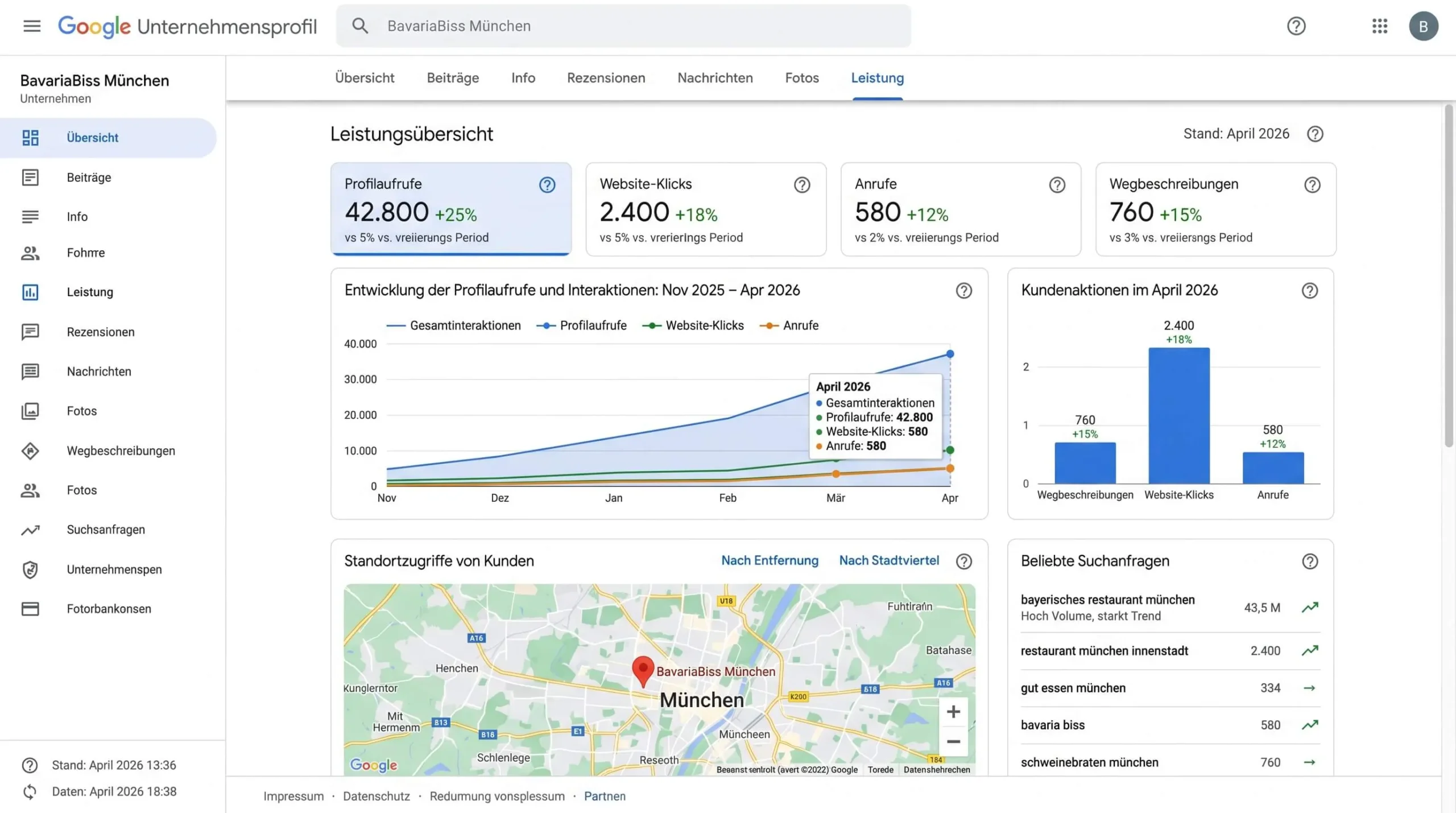Open the Impressum footer link
This screenshot has height=813, width=1456.
click(293, 796)
